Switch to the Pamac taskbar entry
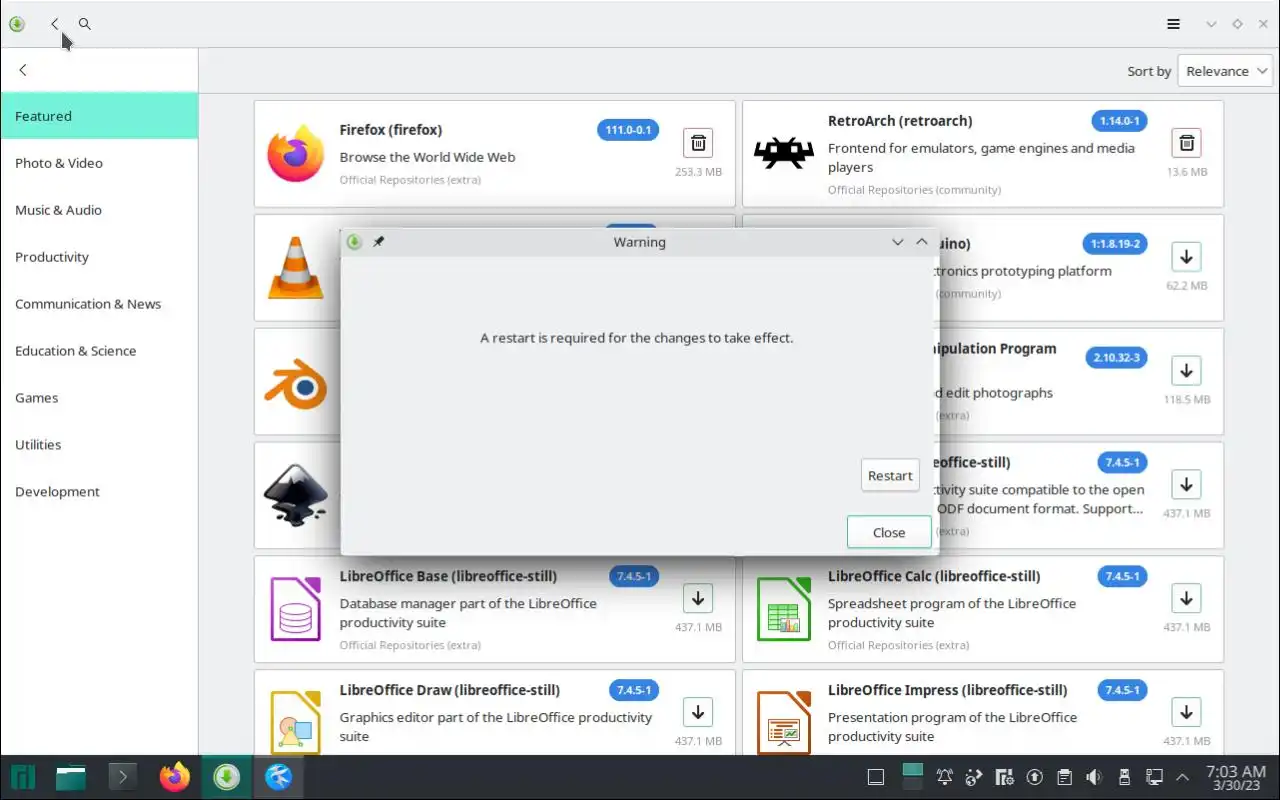 [x=227, y=777]
